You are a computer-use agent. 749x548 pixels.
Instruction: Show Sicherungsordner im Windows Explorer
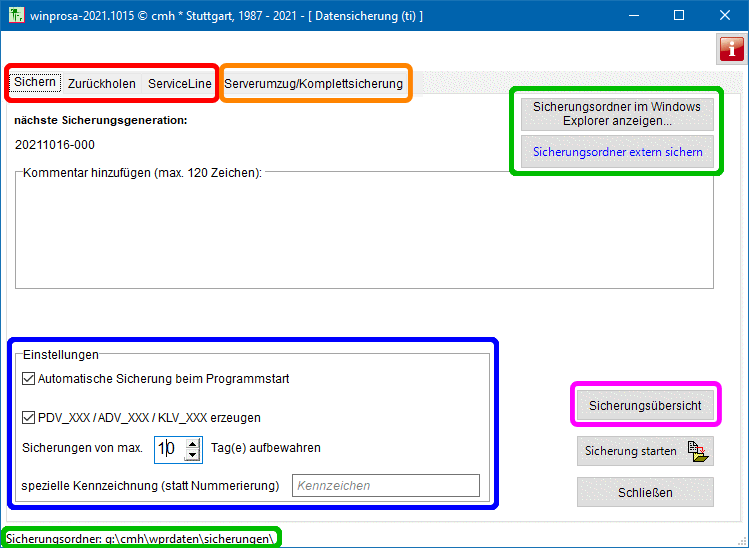[x=616, y=113]
